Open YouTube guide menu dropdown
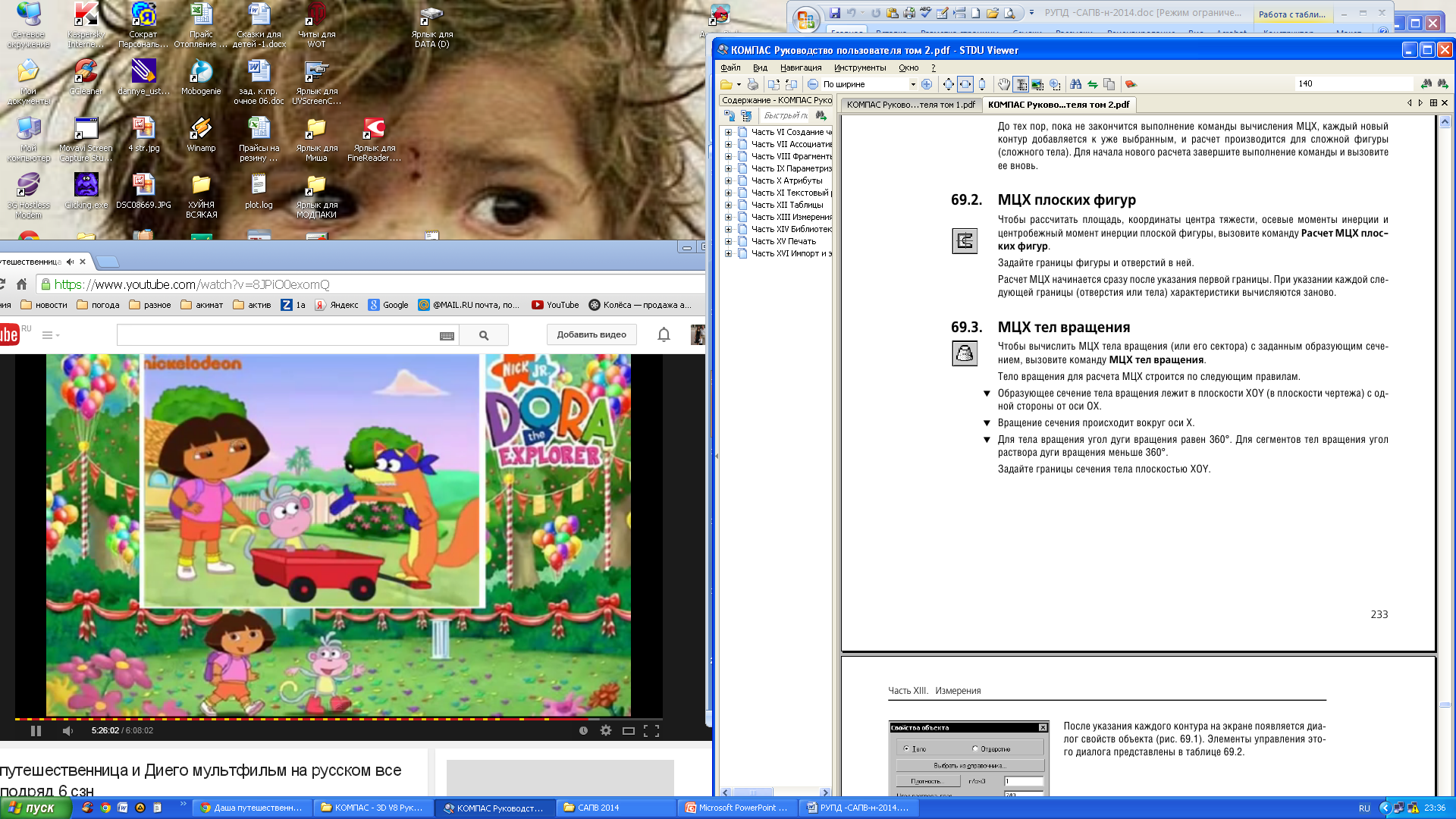This screenshot has width=1456, height=819. point(50,335)
